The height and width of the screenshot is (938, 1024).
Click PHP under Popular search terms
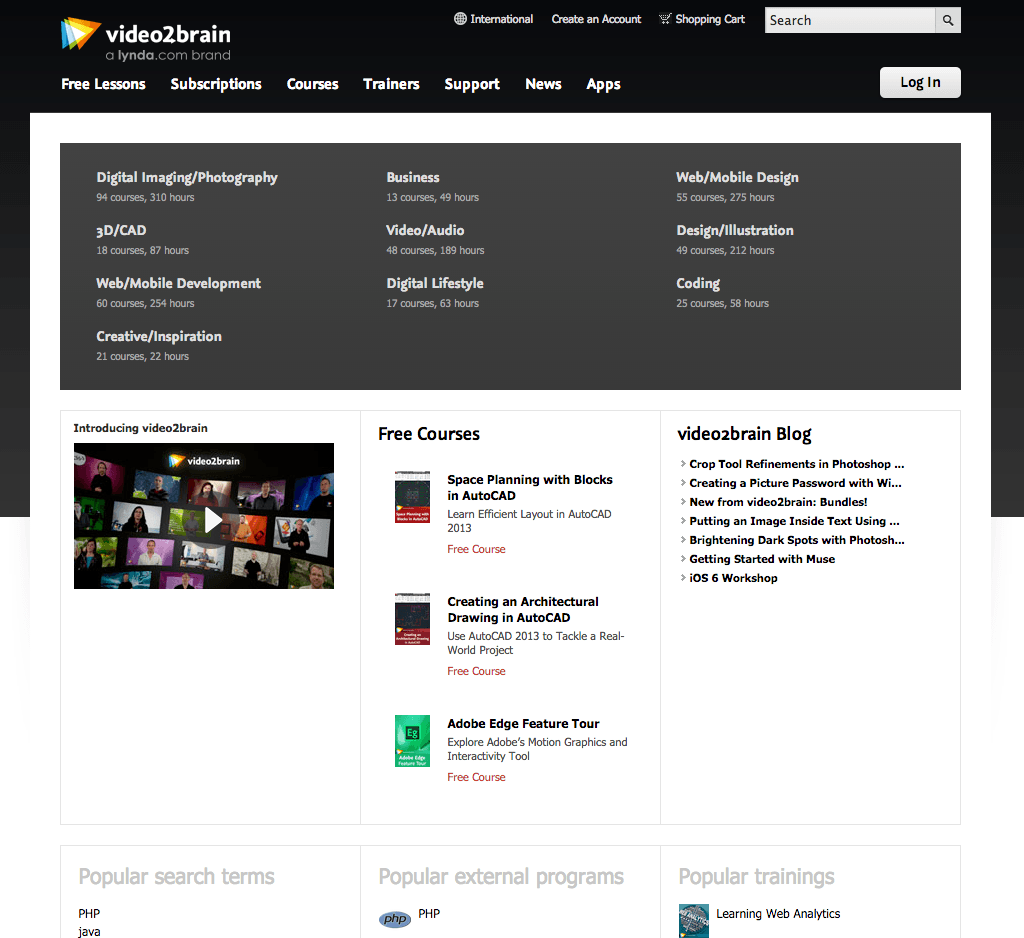[x=89, y=914]
